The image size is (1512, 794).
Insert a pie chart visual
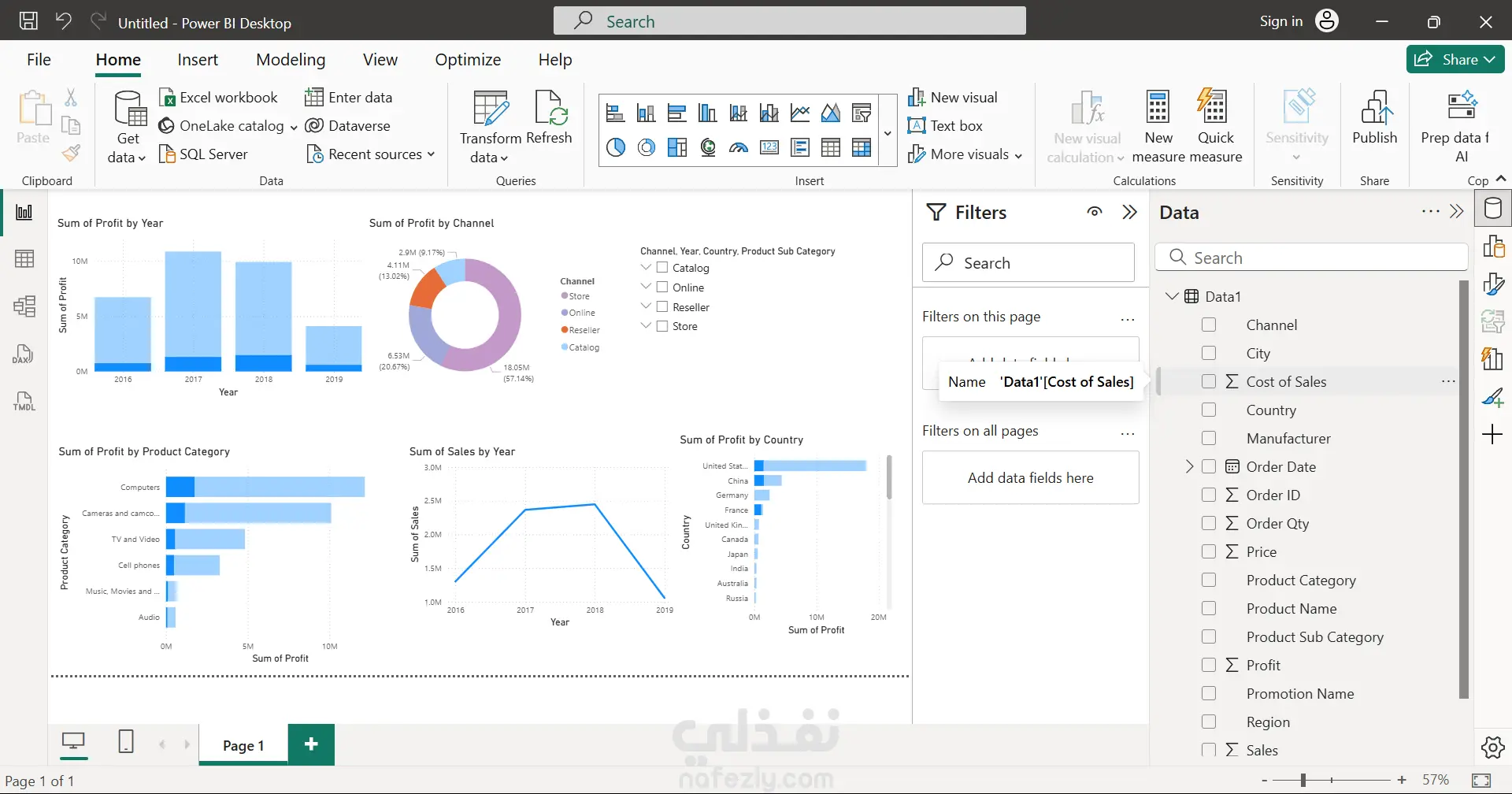coord(615,147)
